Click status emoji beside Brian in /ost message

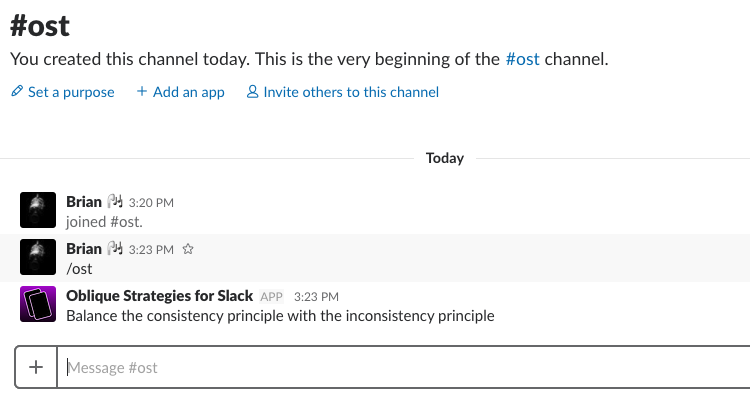115,249
